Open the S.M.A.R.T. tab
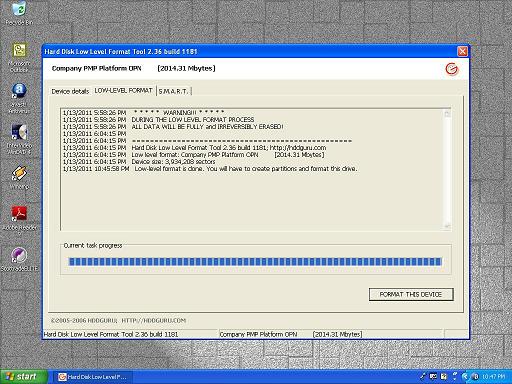This screenshot has height=384, width=512. 173,91
